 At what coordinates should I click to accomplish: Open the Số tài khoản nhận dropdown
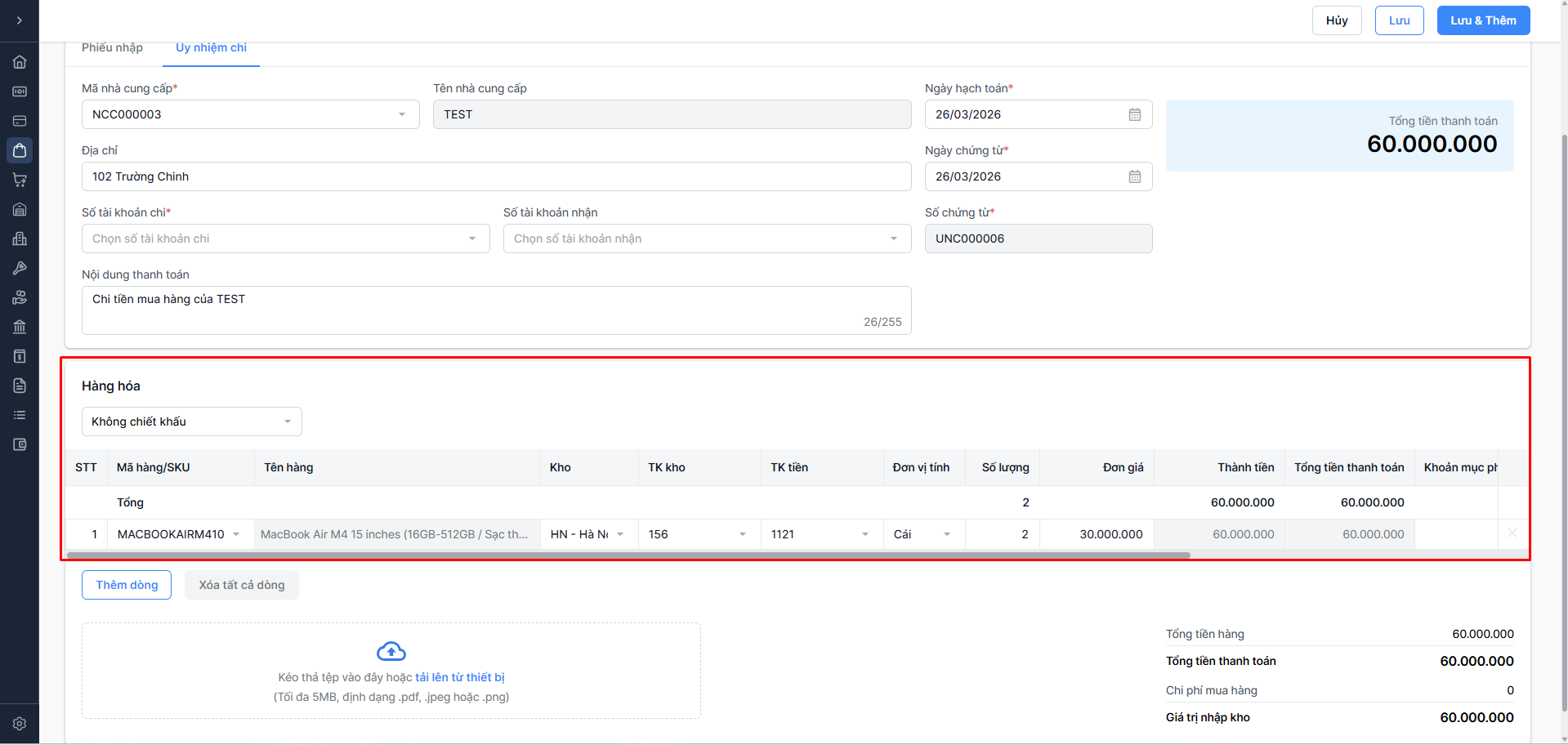(707, 239)
